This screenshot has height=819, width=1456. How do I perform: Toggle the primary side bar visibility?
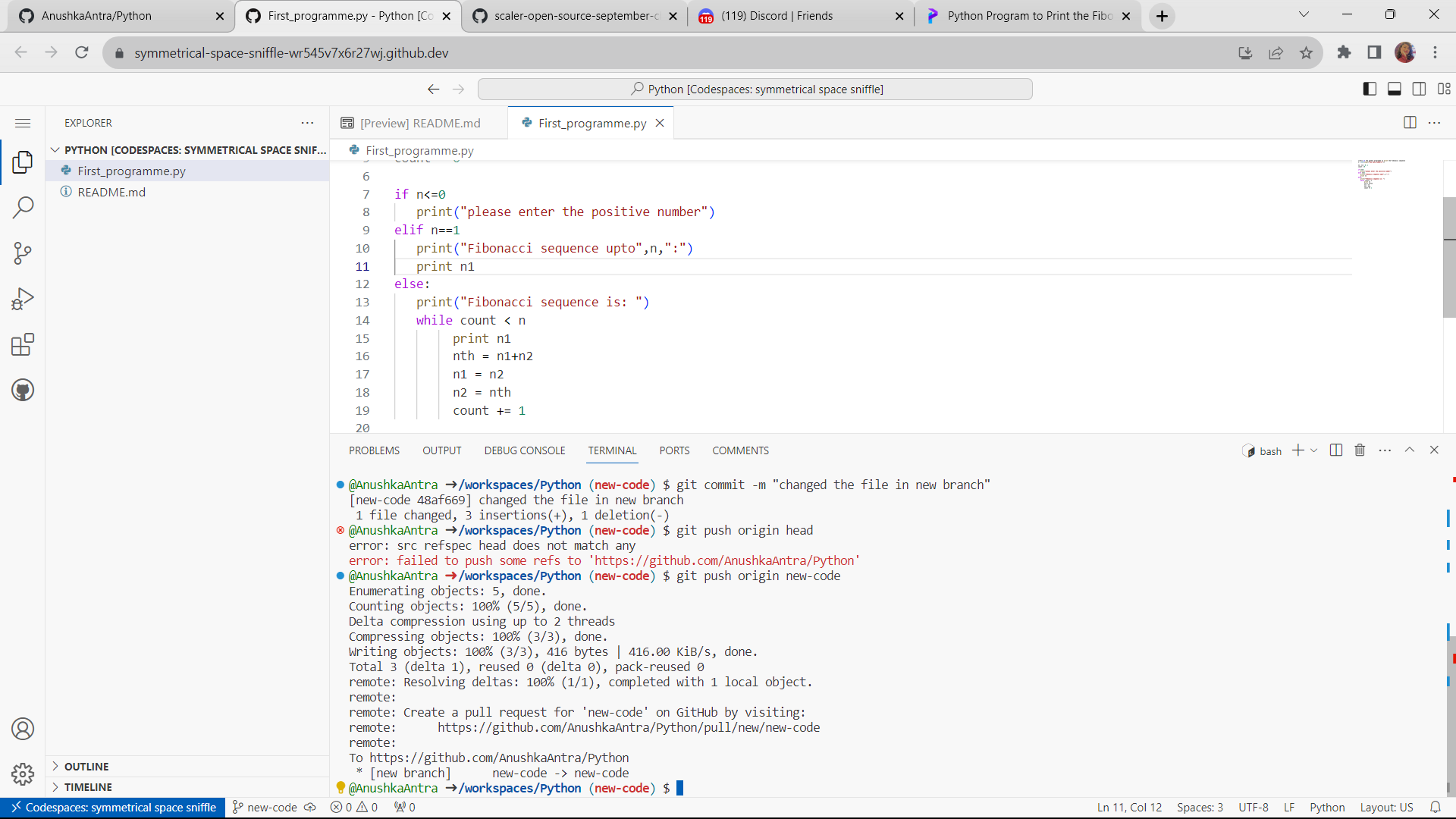coord(1370,89)
